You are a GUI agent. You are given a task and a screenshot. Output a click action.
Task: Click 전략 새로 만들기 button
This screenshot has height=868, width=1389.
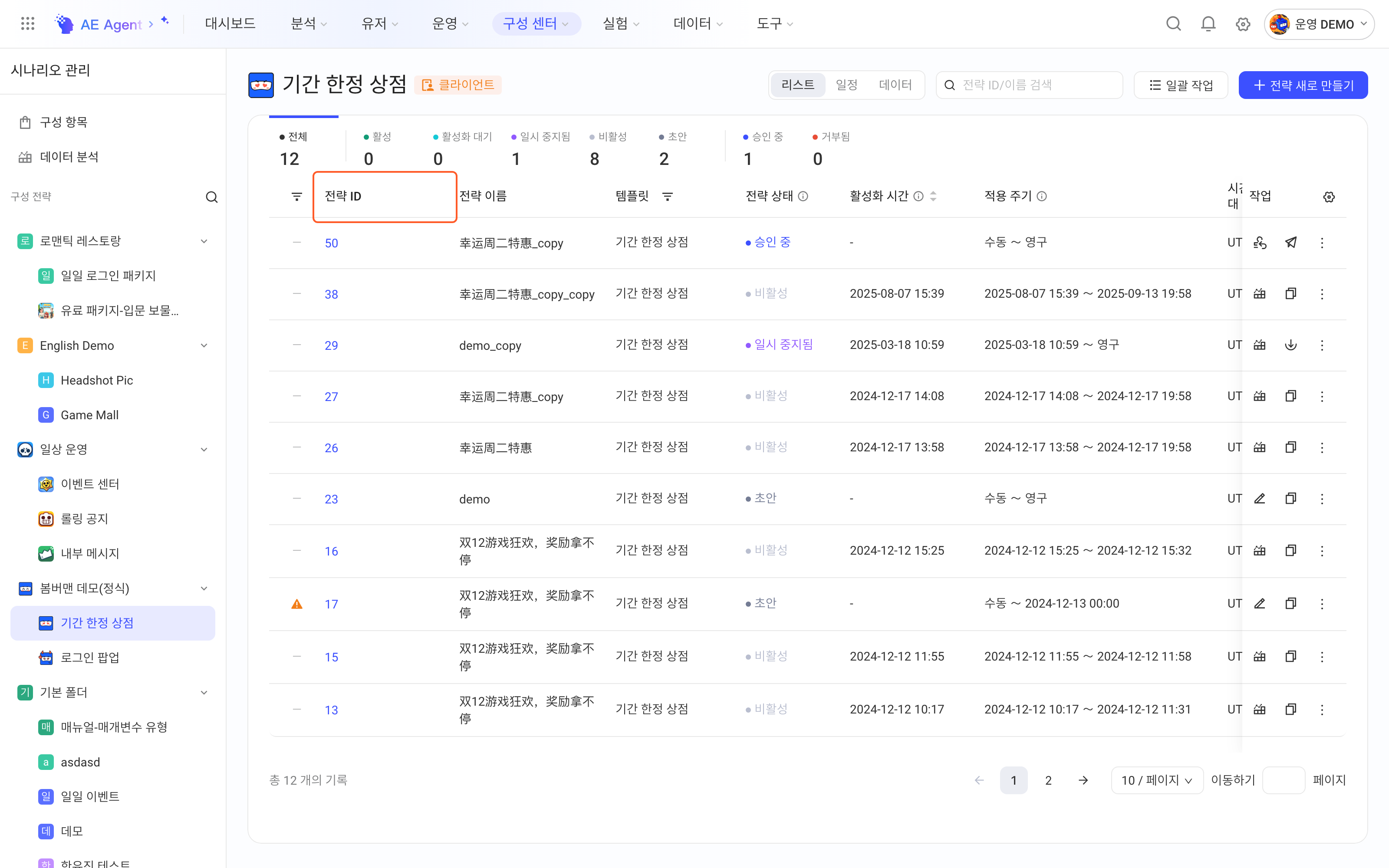1303,85
